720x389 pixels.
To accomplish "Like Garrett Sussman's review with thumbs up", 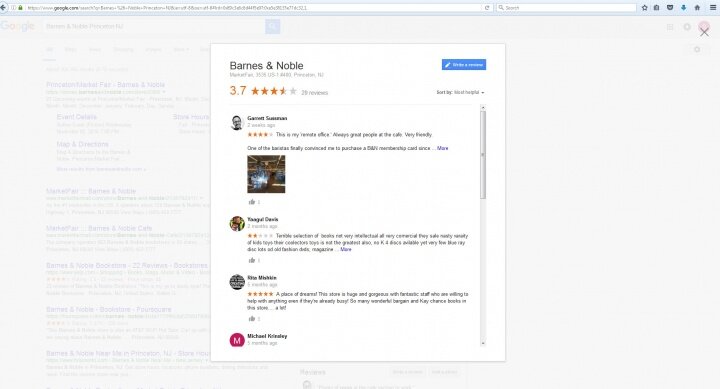I will point(252,202).
